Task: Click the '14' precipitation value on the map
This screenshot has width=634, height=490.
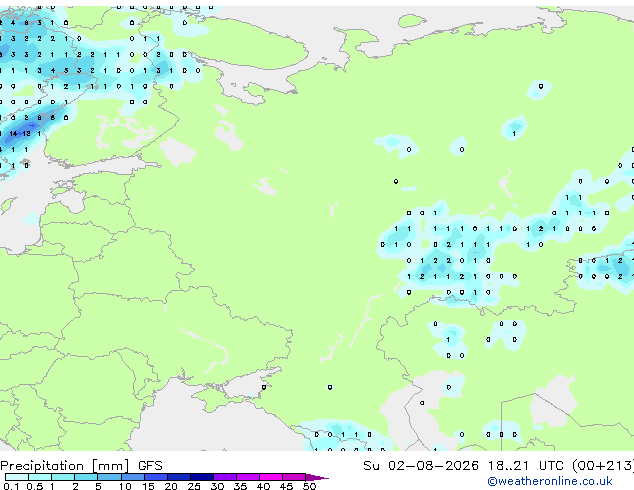Action: (13, 133)
